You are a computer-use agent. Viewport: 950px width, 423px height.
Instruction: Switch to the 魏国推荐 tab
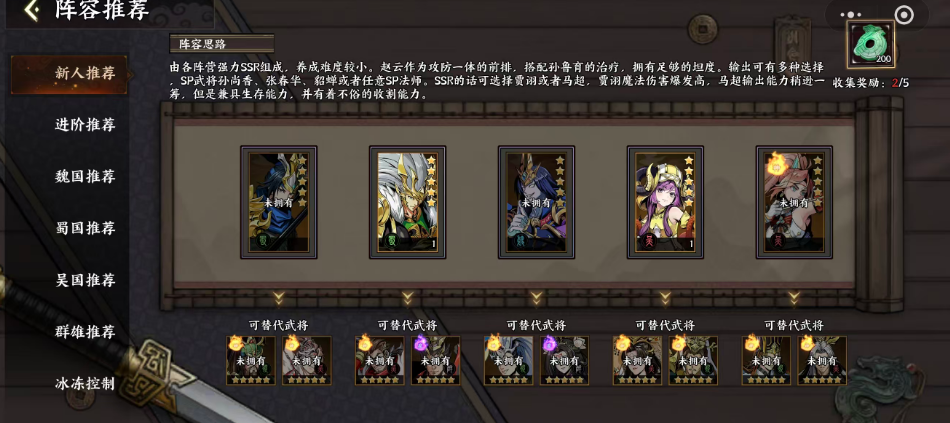point(85,177)
